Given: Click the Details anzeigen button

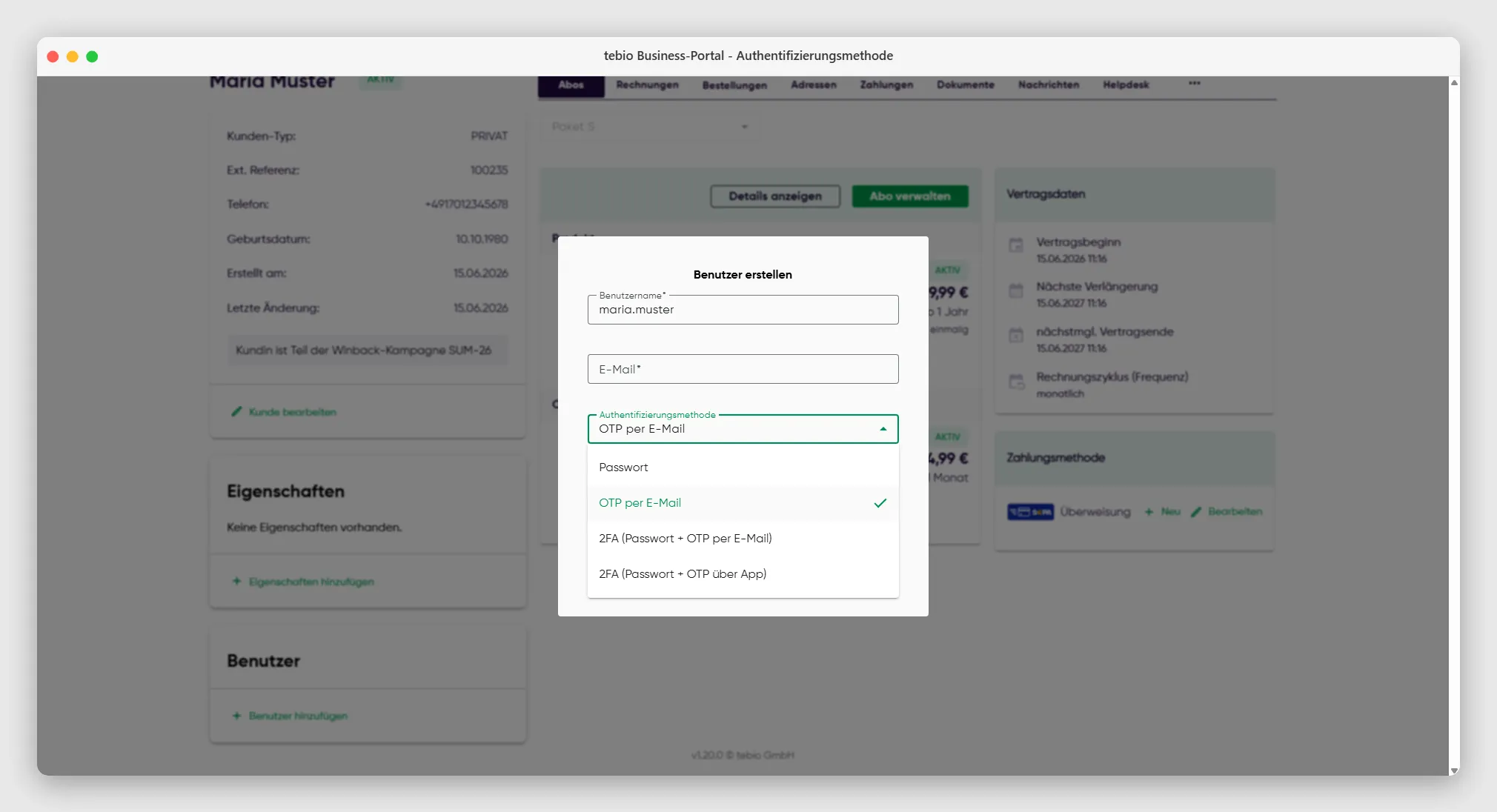Looking at the screenshot, I should (x=775, y=196).
